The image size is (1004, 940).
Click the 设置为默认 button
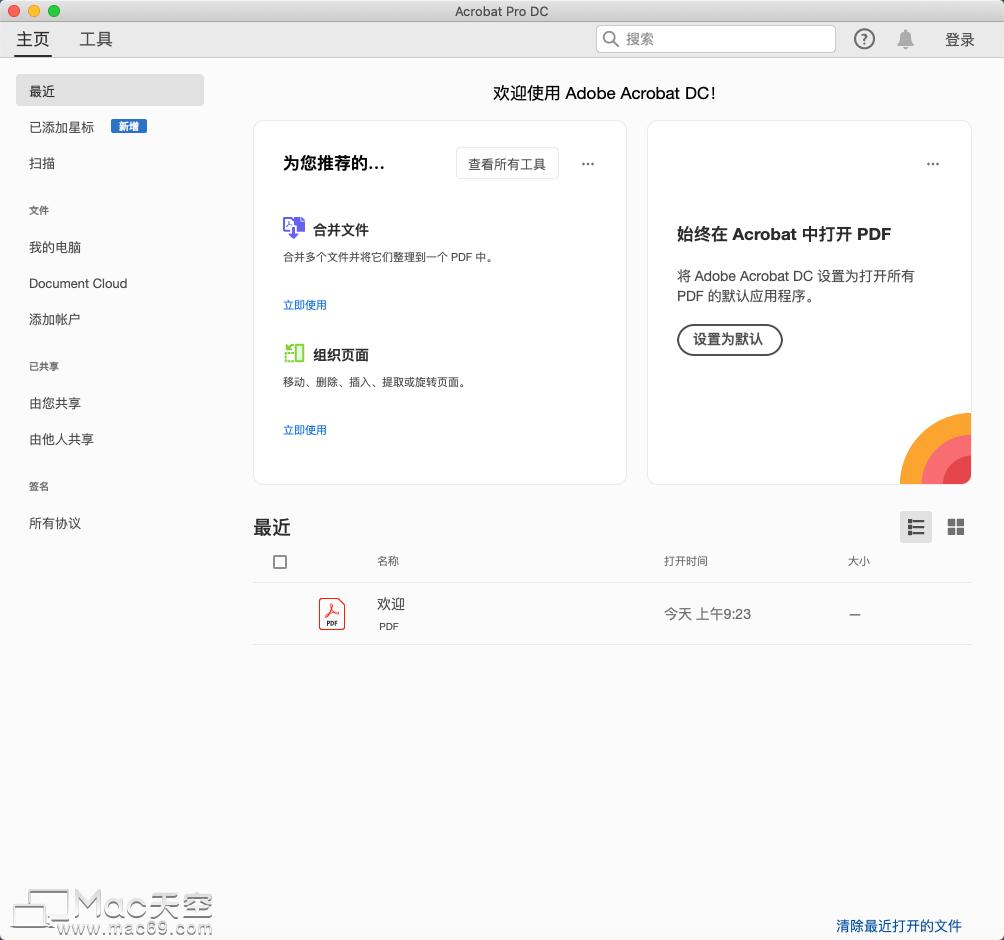point(729,340)
